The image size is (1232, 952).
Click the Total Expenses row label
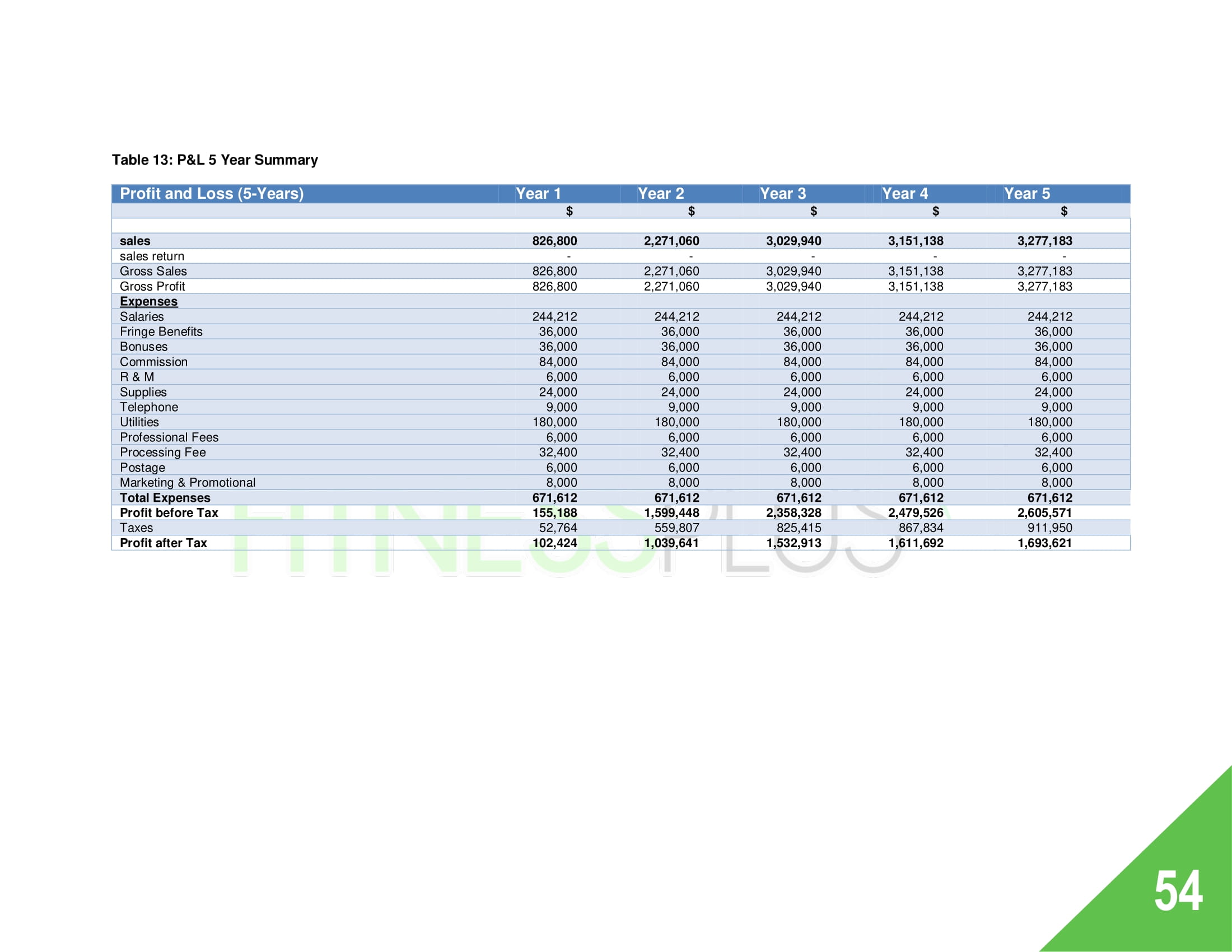[165, 497]
